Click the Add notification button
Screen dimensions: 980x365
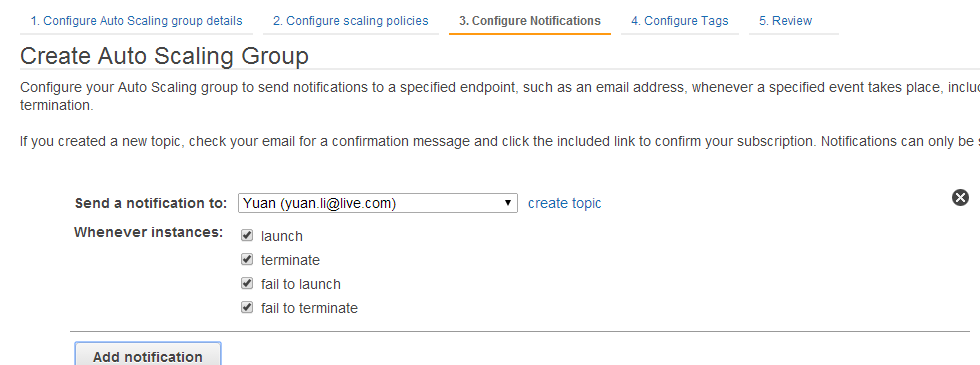[x=148, y=356]
